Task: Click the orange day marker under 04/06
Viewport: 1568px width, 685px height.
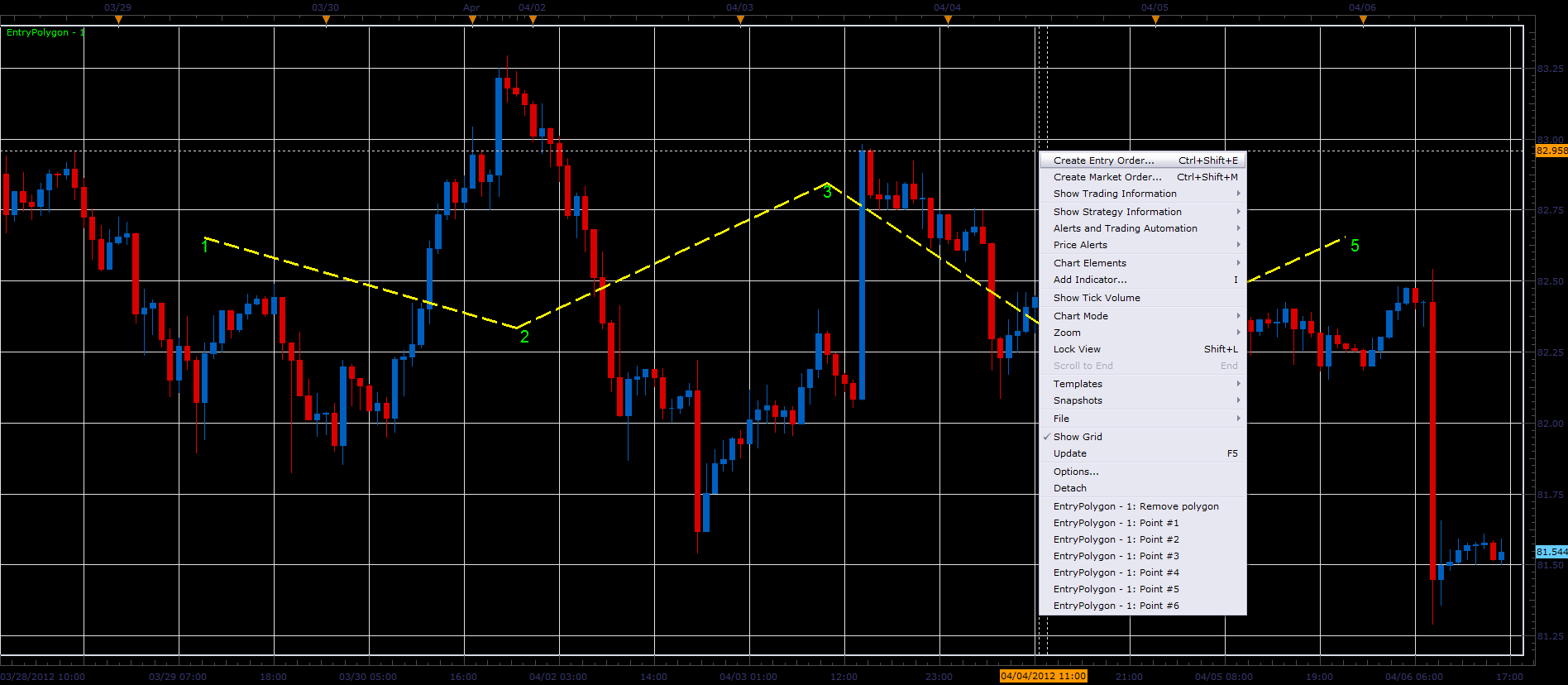Action: coord(1363,19)
